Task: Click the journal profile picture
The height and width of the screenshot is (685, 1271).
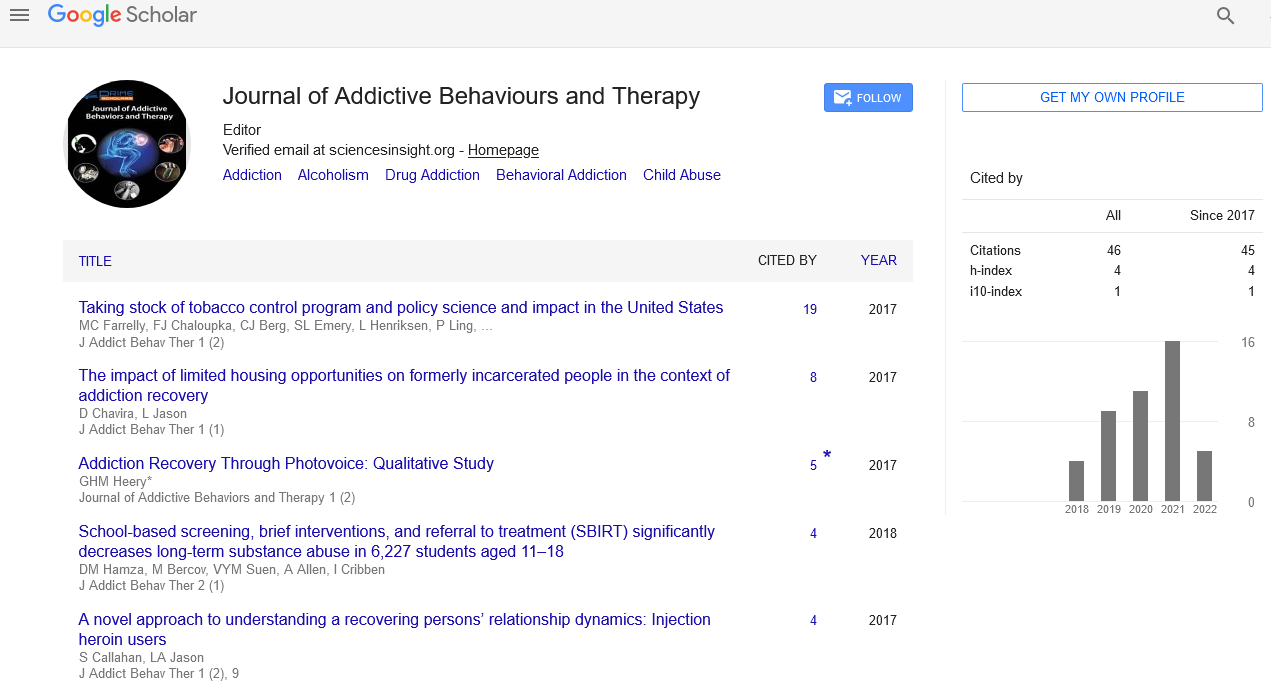Action: (126, 144)
